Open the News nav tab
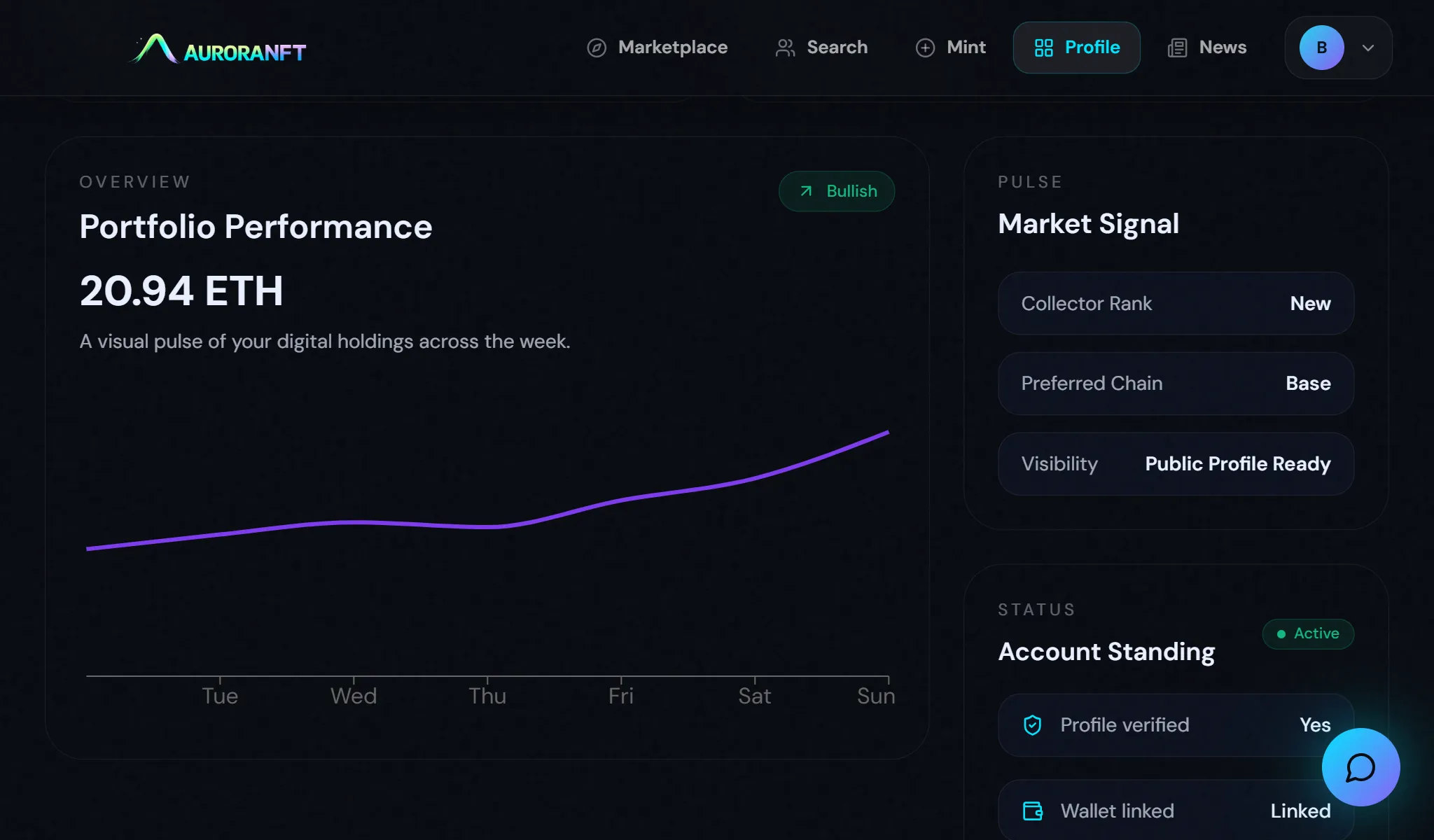This screenshot has width=1434, height=840. (1208, 48)
